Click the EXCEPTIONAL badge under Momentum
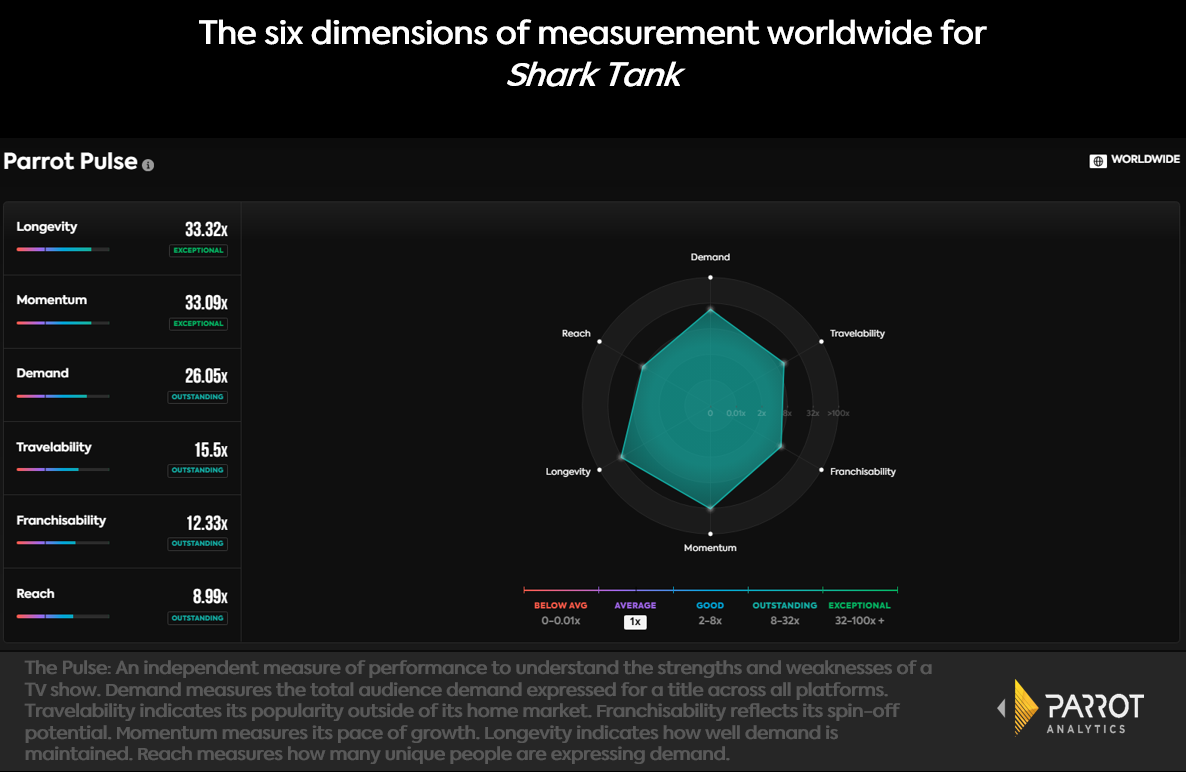The height and width of the screenshot is (772, 1186). [x=198, y=324]
